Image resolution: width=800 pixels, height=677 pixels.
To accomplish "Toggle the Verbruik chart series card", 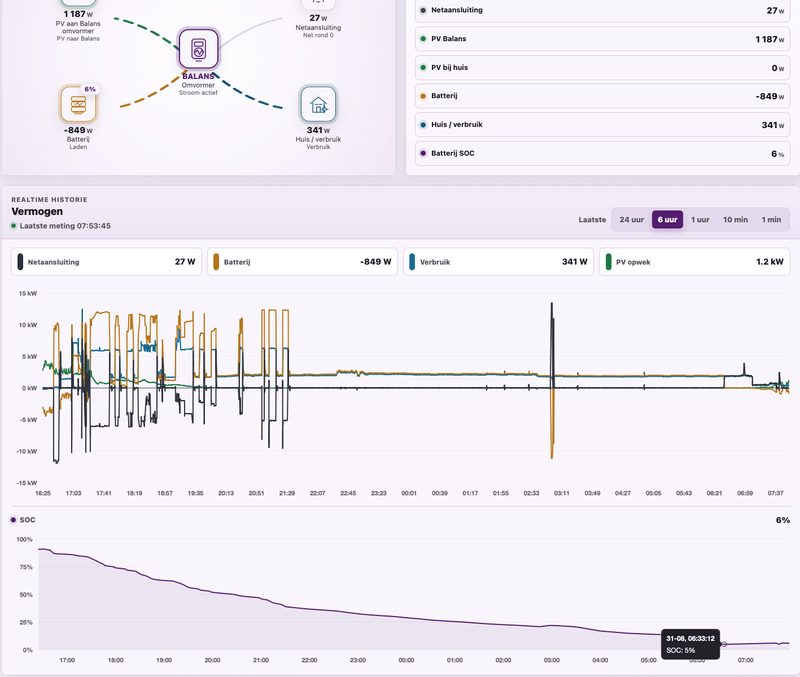I will pos(498,262).
